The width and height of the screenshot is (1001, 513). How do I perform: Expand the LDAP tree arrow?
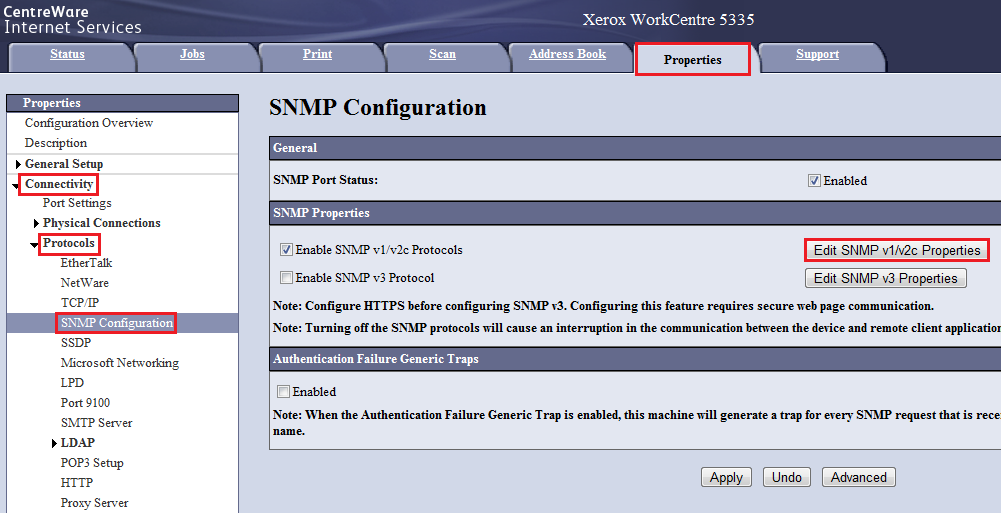[x=54, y=443]
